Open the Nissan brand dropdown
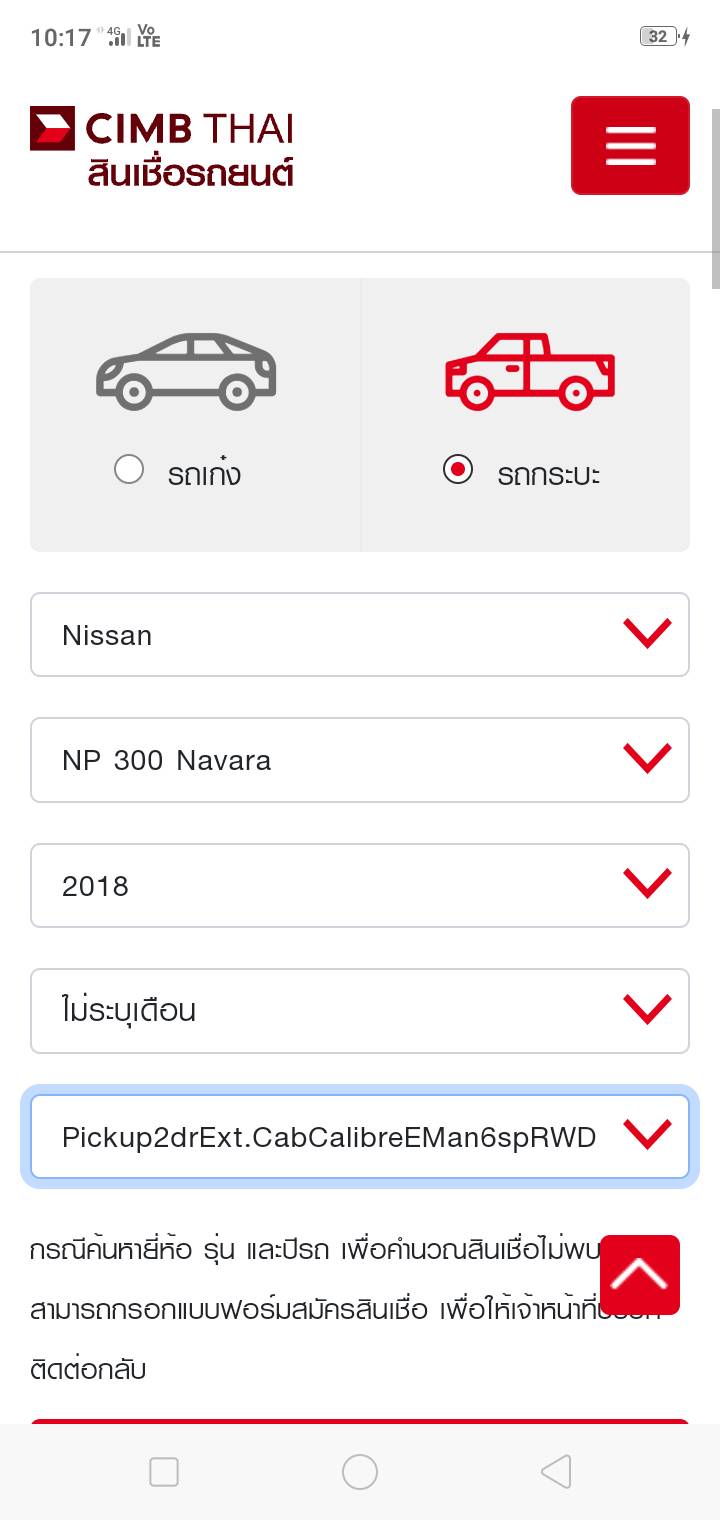Image resolution: width=720 pixels, height=1520 pixels. (360, 635)
